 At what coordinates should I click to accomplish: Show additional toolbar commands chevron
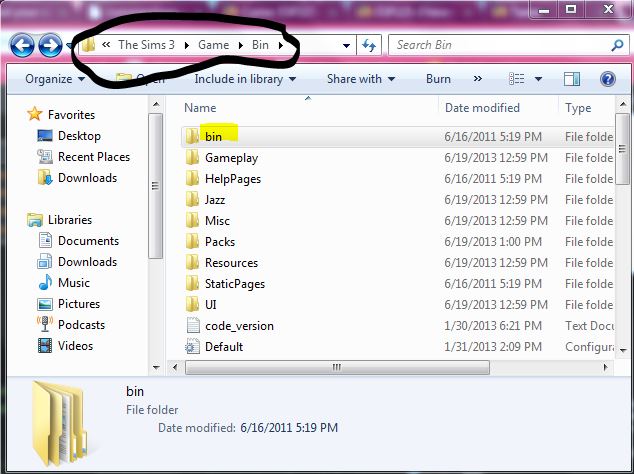pos(478,78)
